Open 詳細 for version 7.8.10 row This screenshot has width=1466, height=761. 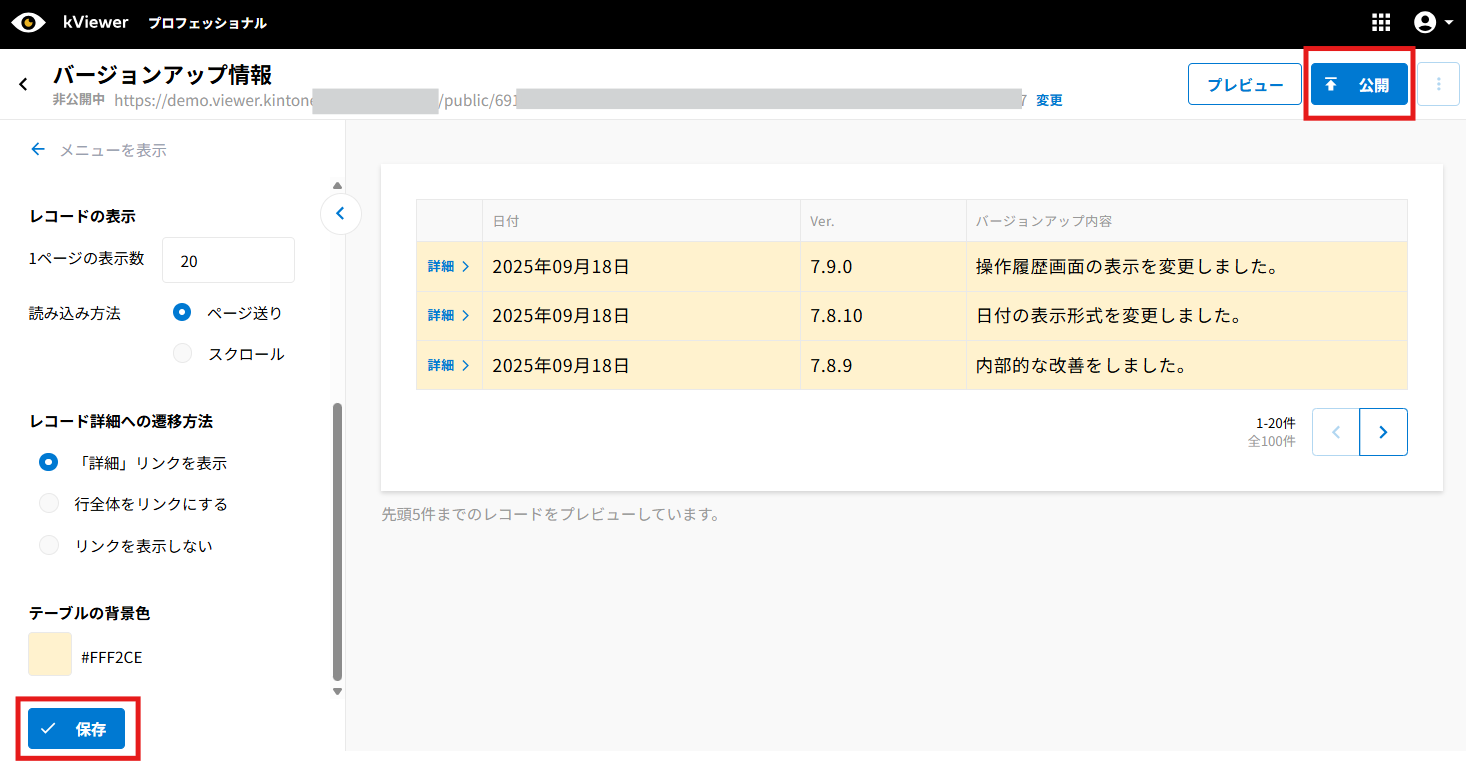click(x=448, y=316)
